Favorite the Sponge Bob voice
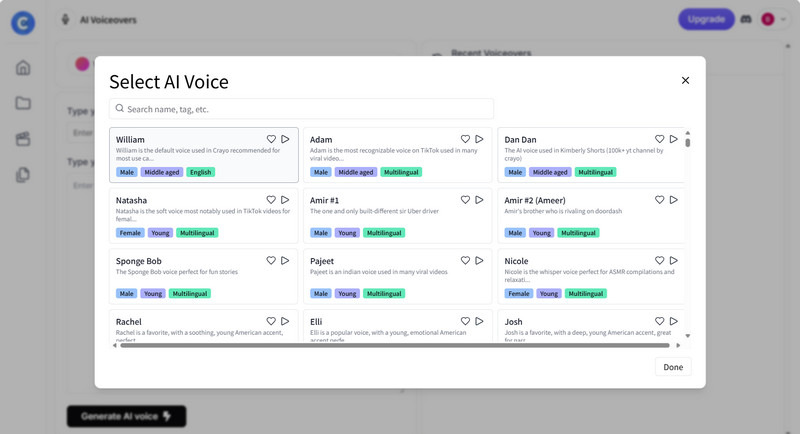The image size is (800, 434). click(271, 261)
